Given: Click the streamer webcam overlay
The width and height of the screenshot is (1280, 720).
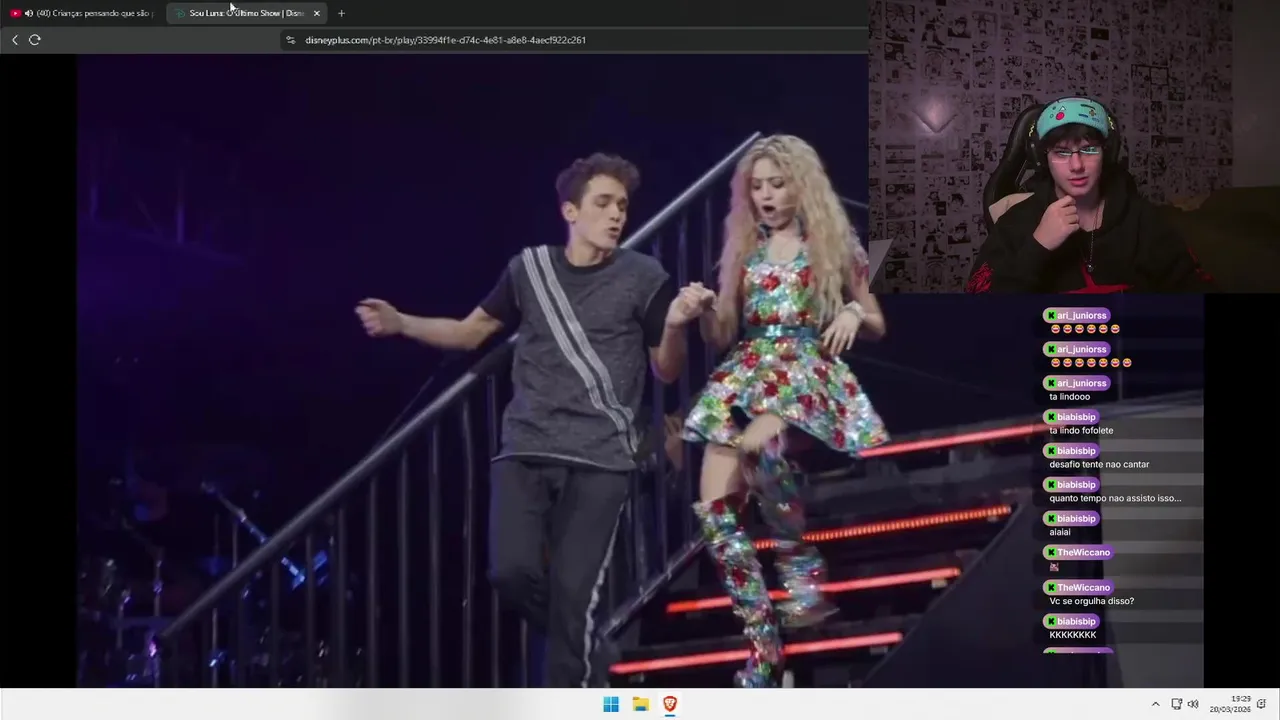Looking at the screenshot, I should 1074,146.
